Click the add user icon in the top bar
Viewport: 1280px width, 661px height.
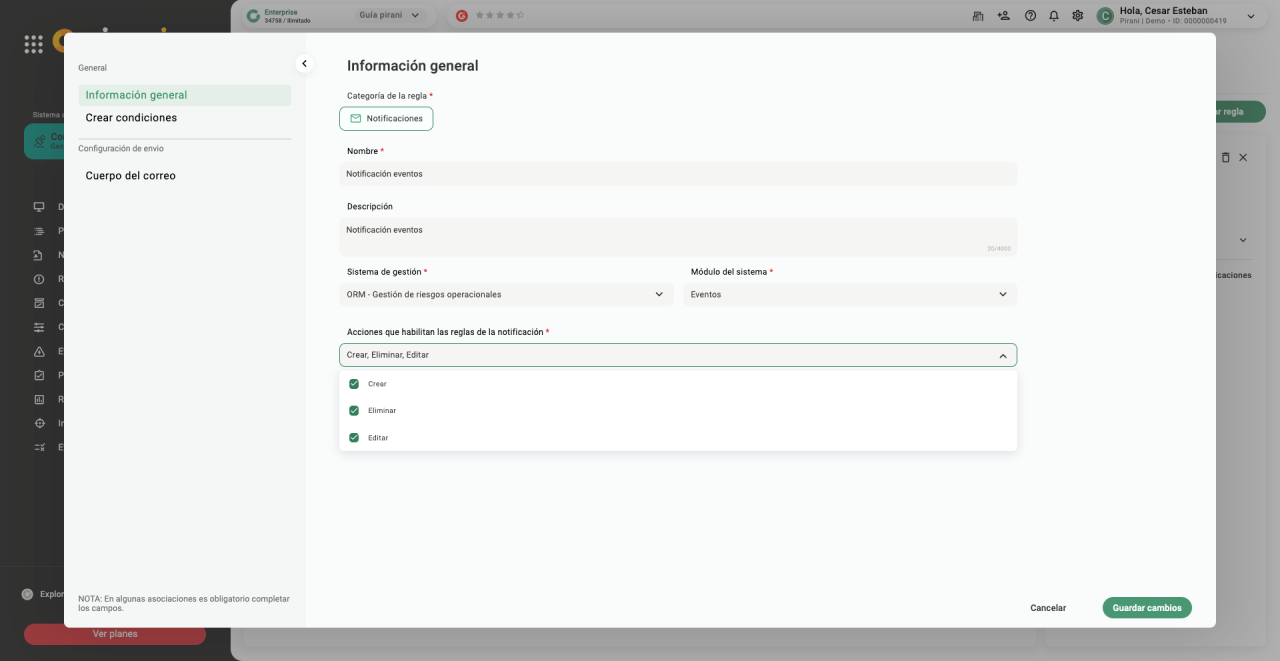click(x=1004, y=16)
